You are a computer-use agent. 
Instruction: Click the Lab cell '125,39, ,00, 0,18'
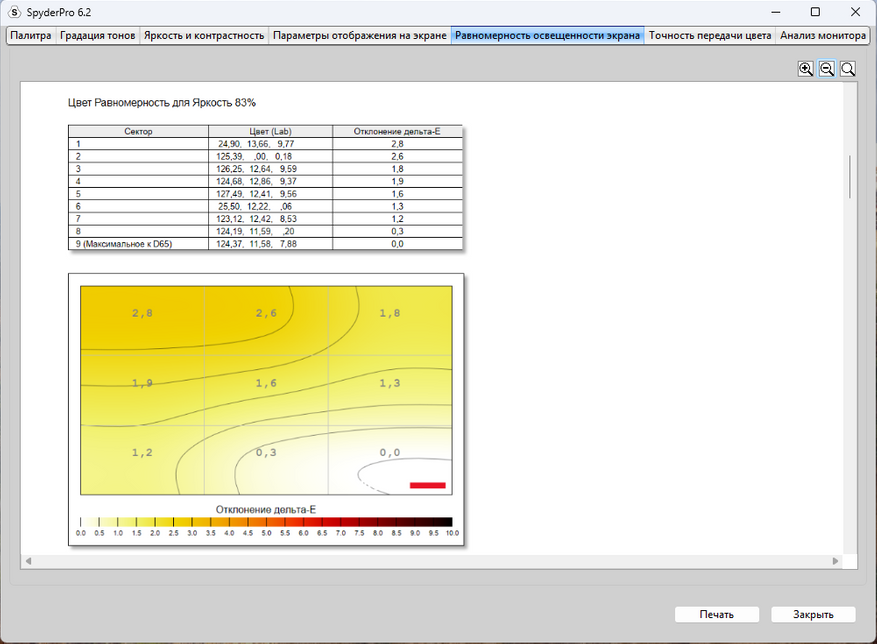pyautogui.click(x=270, y=156)
